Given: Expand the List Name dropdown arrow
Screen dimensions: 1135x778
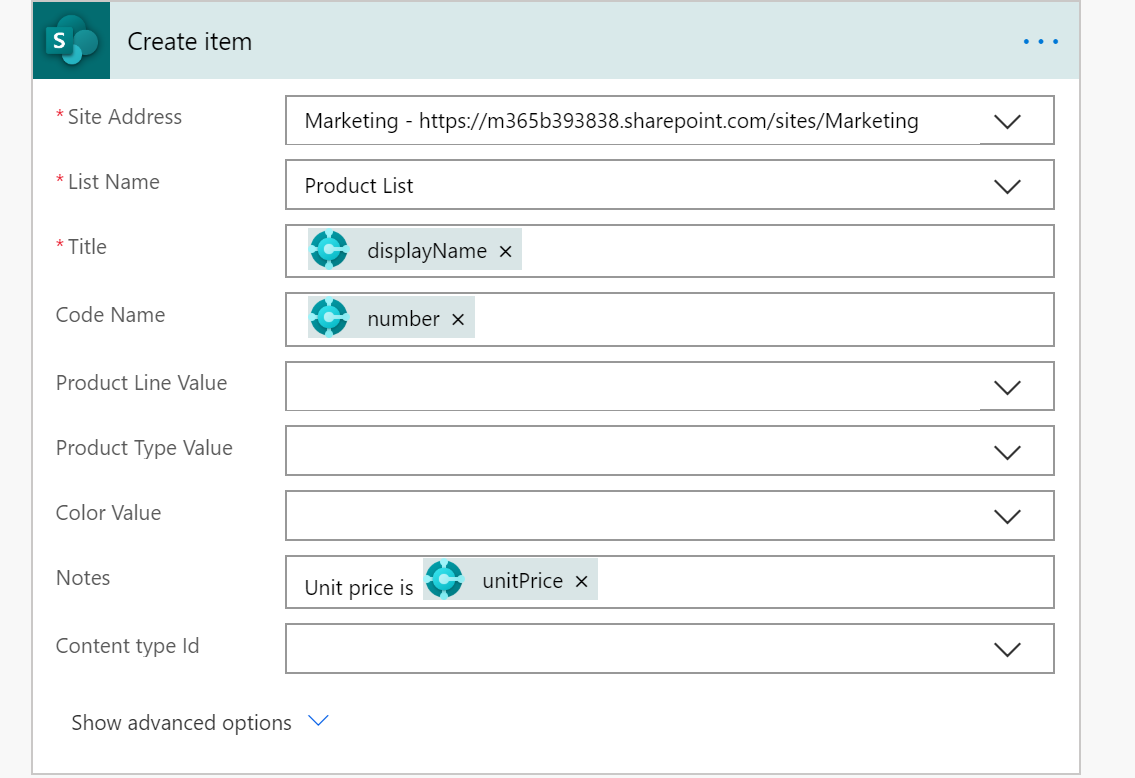Looking at the screenshot, I should [x=1007, y=186].
